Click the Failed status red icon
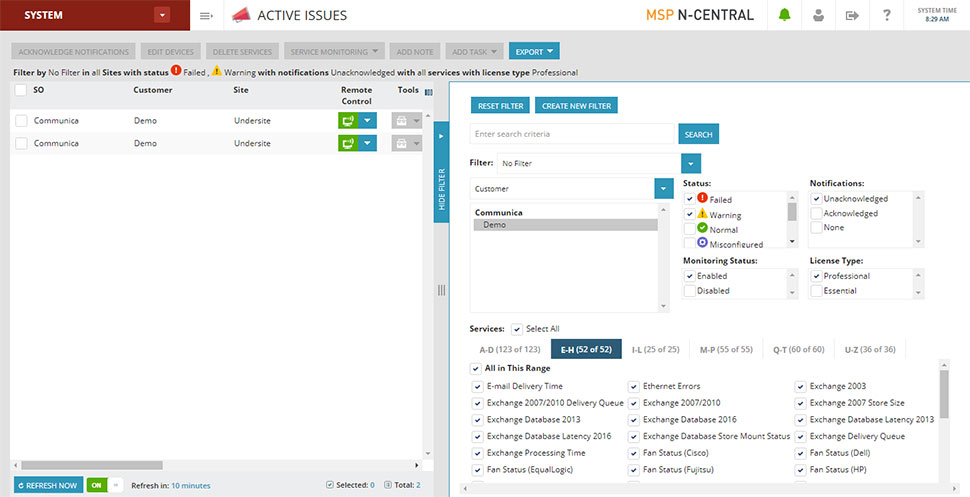Viewport: 970px width, 497px height. click(x=702, y=198)
